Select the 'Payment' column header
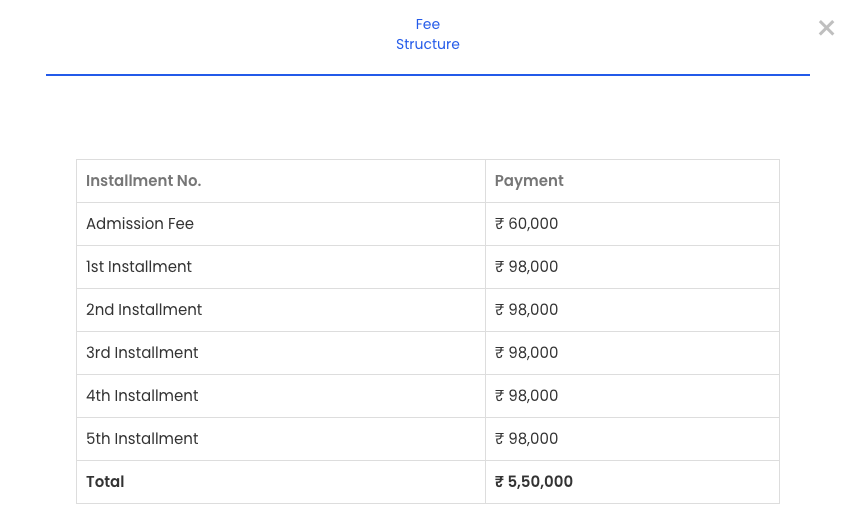The height and width of the screenshot is (511, 859). coord(529,181)
